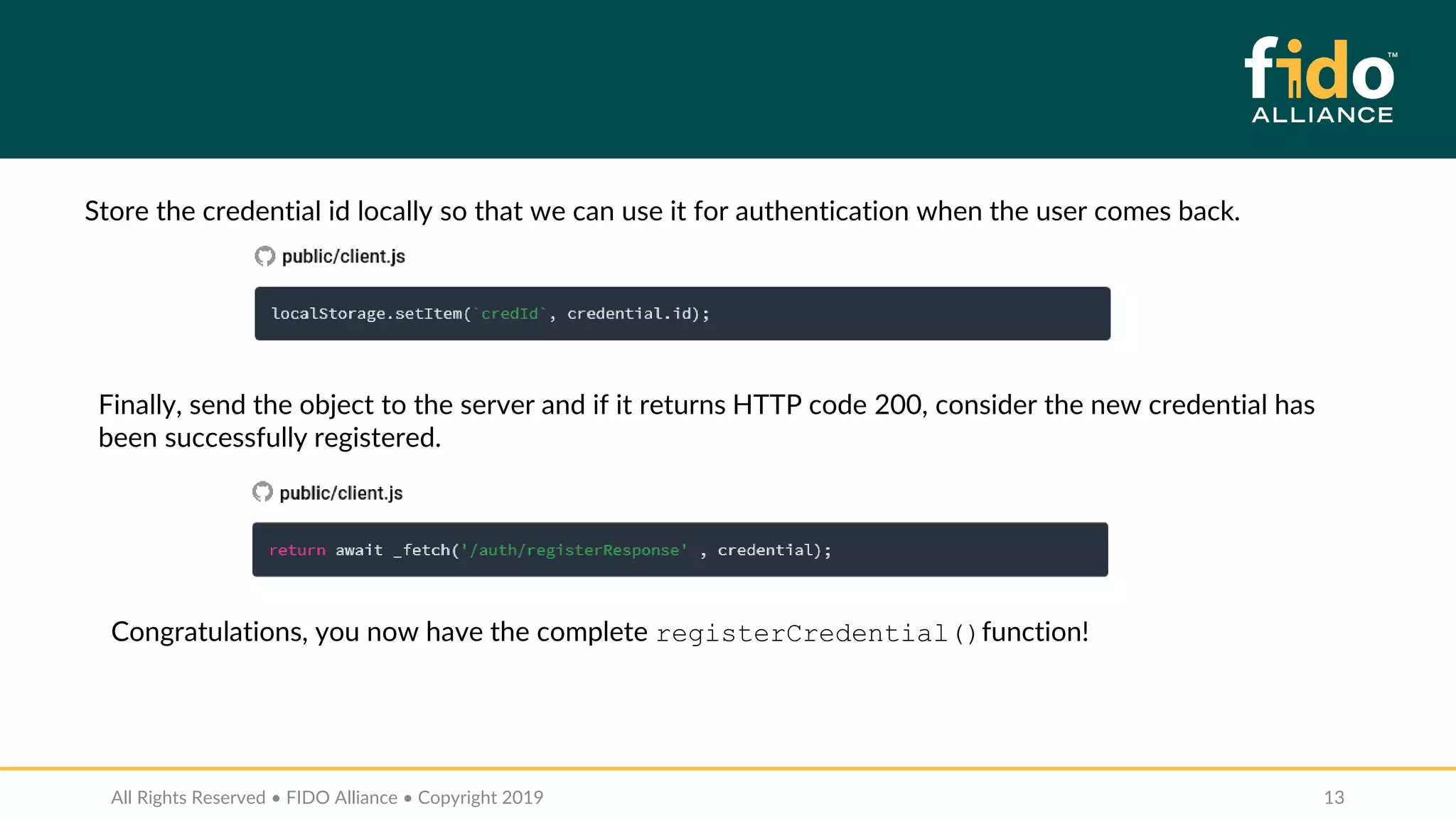This screenshot has height=819, width=1456.
Task: Click 'FIDO Alliance' in the footer
Action: point(342,798)
